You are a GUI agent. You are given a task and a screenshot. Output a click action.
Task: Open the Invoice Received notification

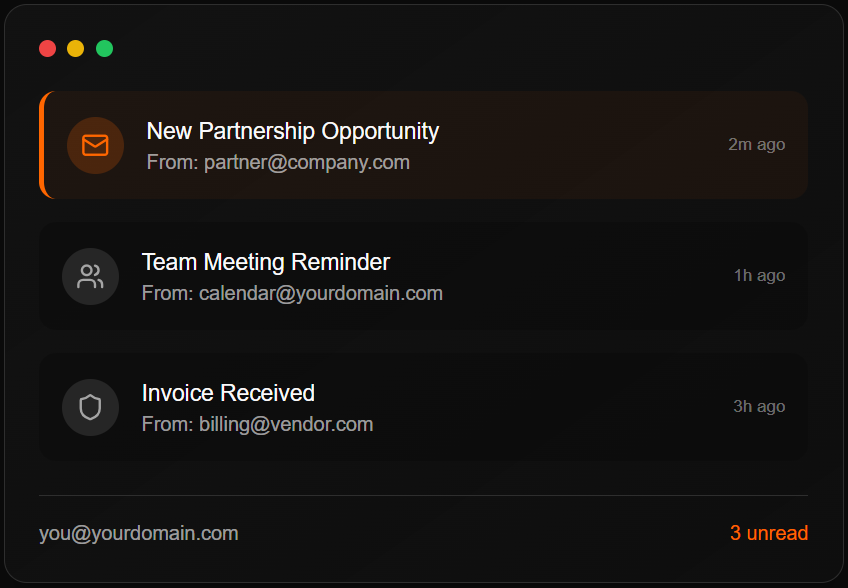coord(228,393)
